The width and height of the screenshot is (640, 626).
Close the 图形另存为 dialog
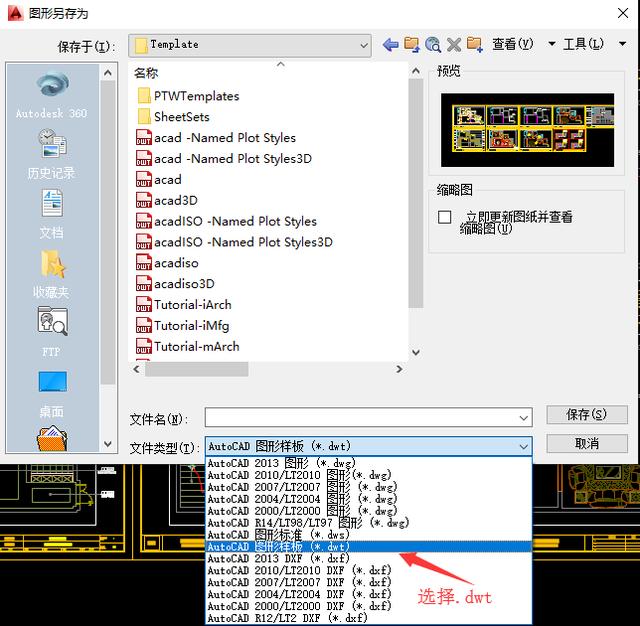(623, 13)
